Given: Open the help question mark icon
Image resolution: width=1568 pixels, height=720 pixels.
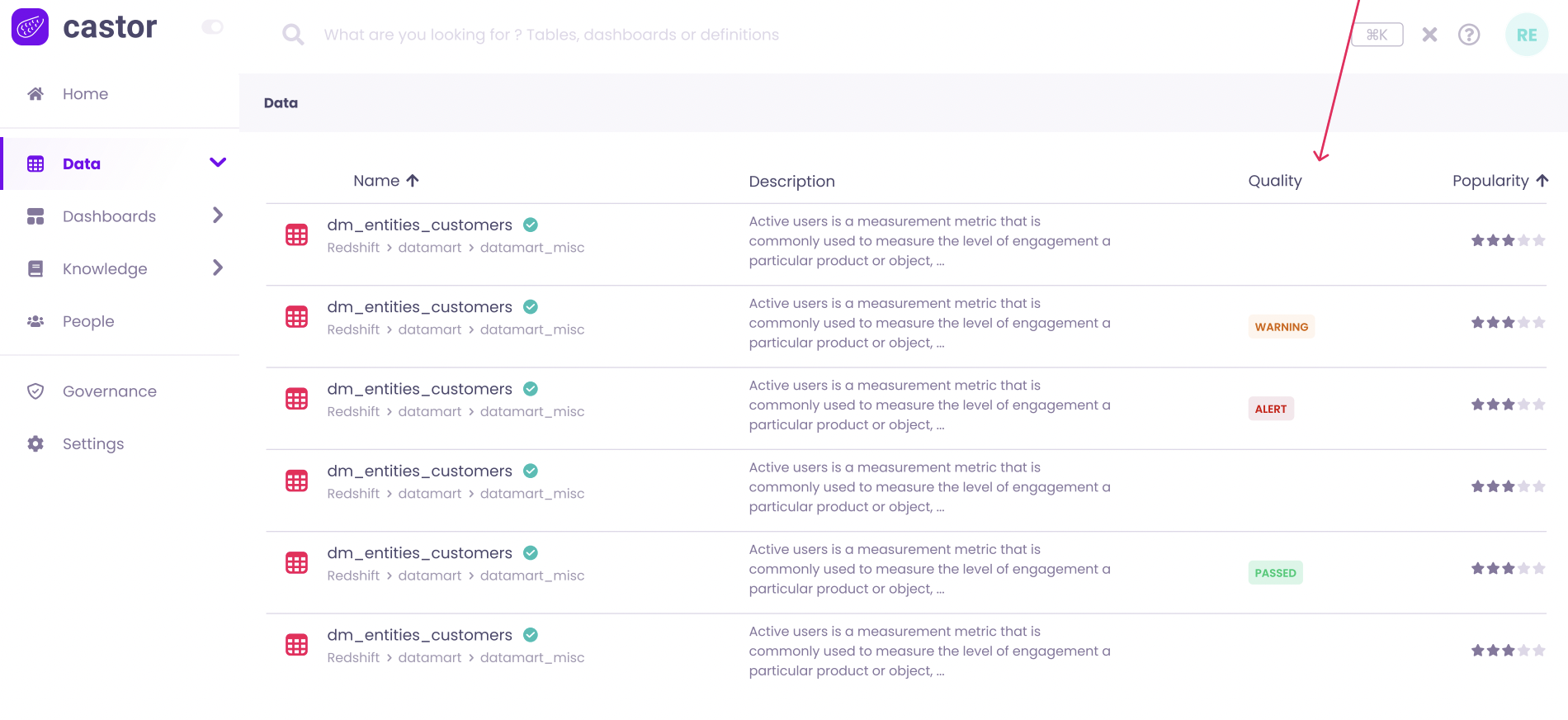Looking at the screenshot, I should [1468, 35].
